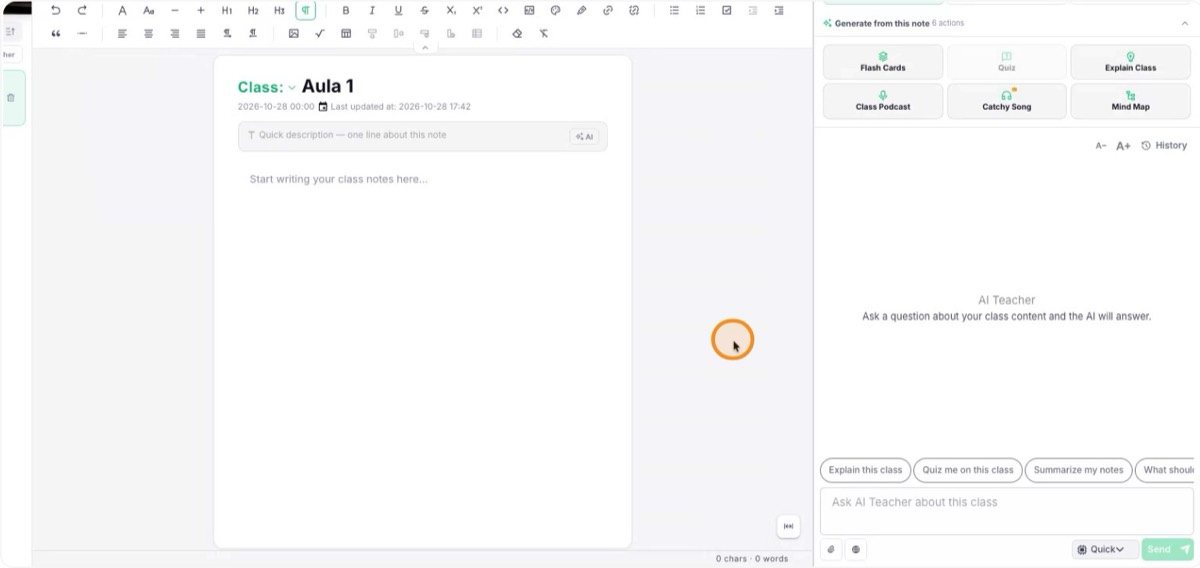Viewport: 1200px width, 568px height.
Task: Generate a Class Podcast
Action: tap(883, 101)
